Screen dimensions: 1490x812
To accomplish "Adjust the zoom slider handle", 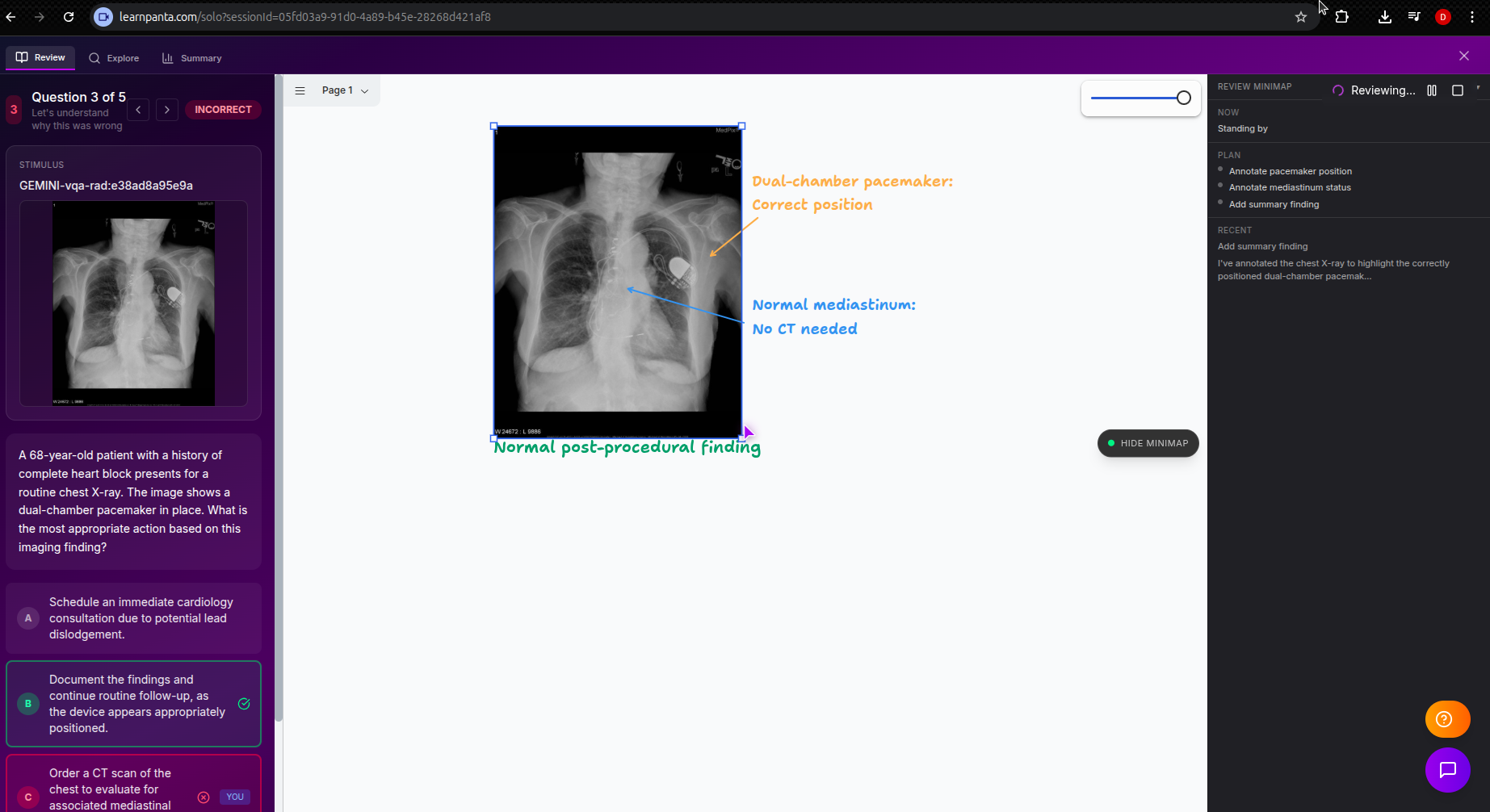I will coord(1184,98).
